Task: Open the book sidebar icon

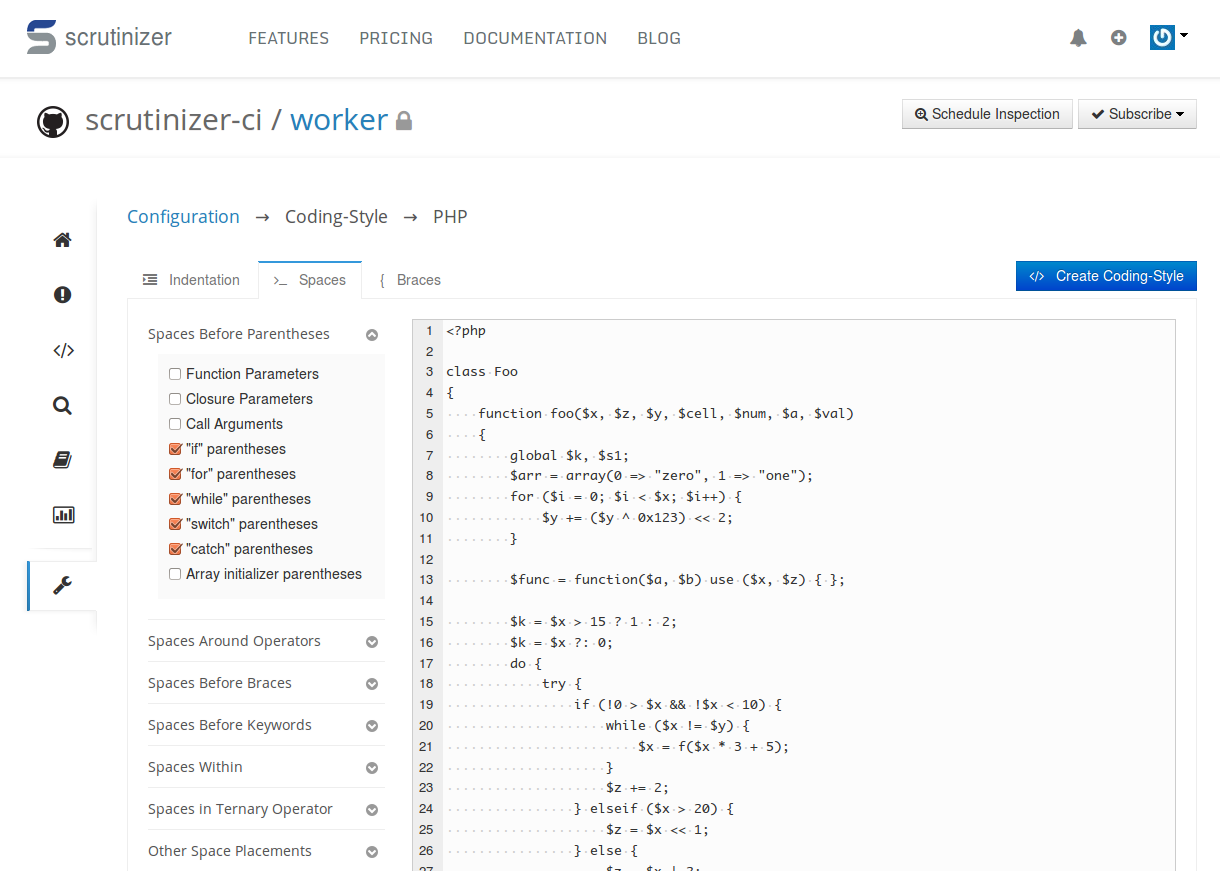Action: tap(62, 460)
